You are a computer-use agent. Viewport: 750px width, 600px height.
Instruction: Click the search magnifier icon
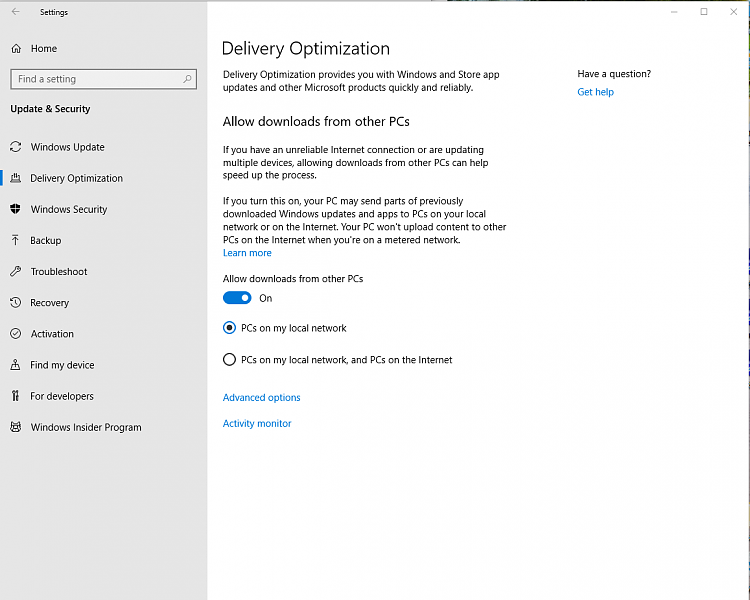pyautogui.click(x=187, y=79)
